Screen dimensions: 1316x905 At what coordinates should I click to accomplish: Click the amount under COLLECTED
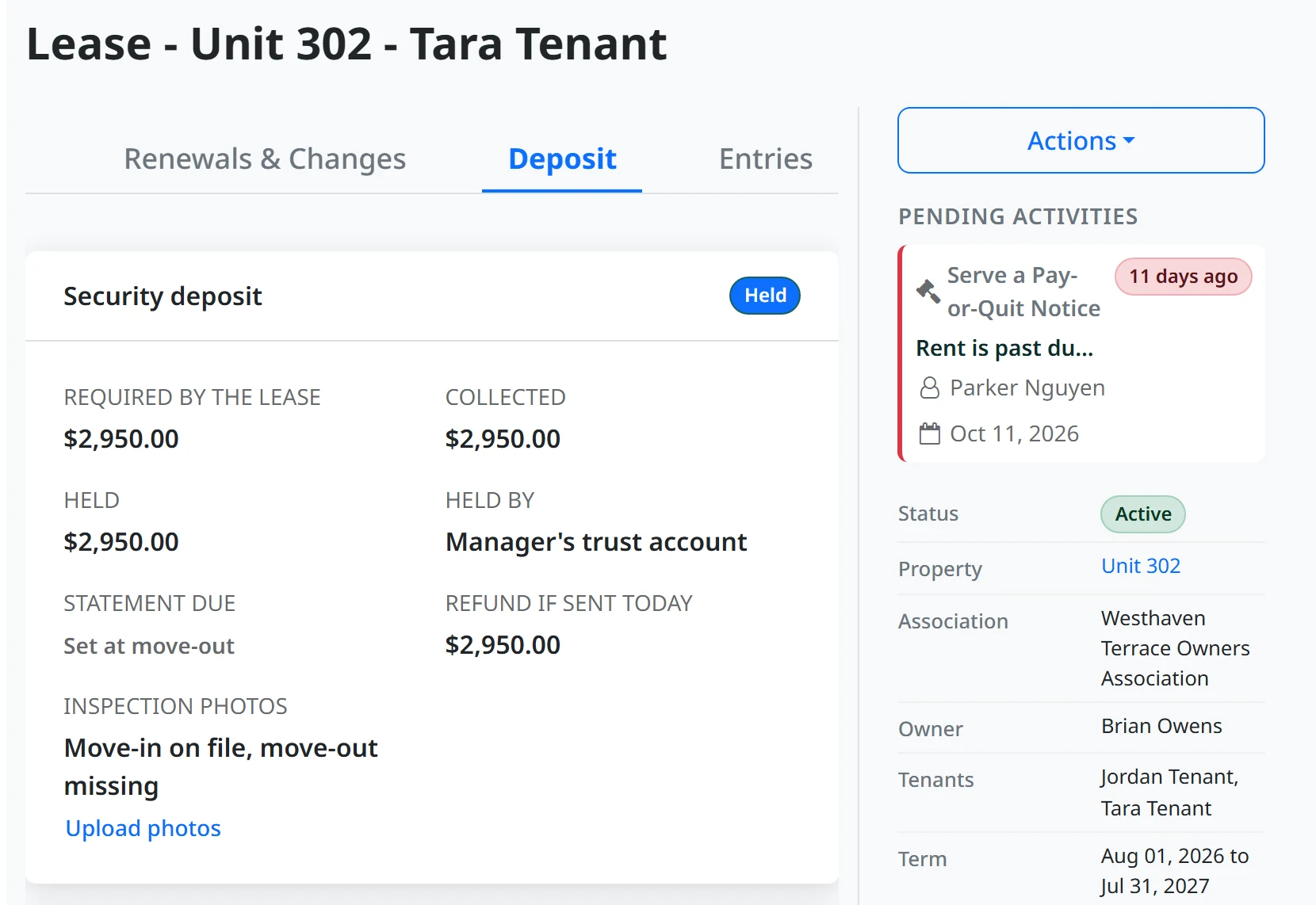pos(503,439)
